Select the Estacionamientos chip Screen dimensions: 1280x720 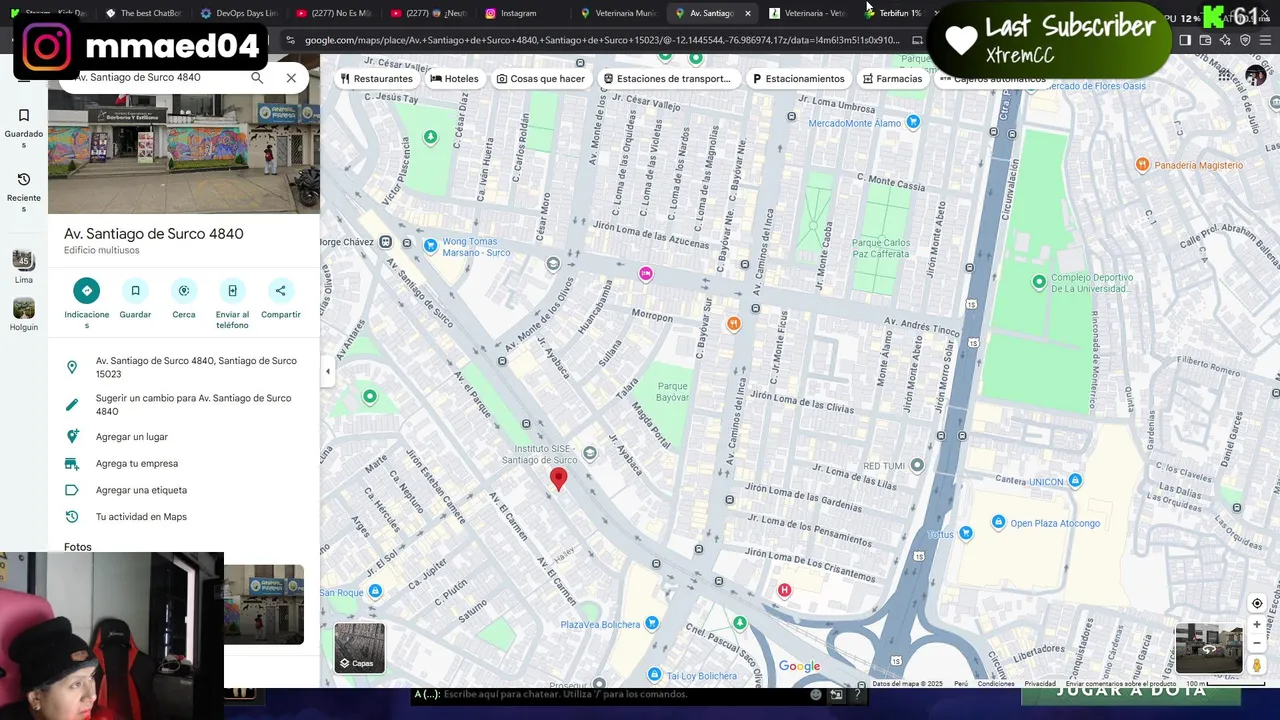pos(799,78)
